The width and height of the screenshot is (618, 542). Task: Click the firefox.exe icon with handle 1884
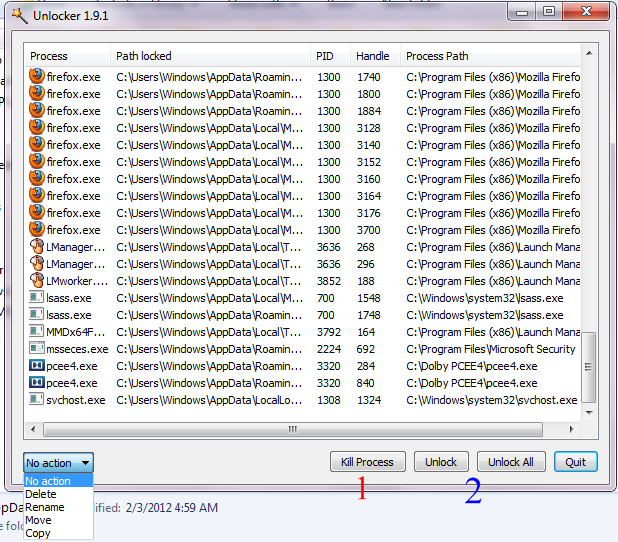pos(37,110)
